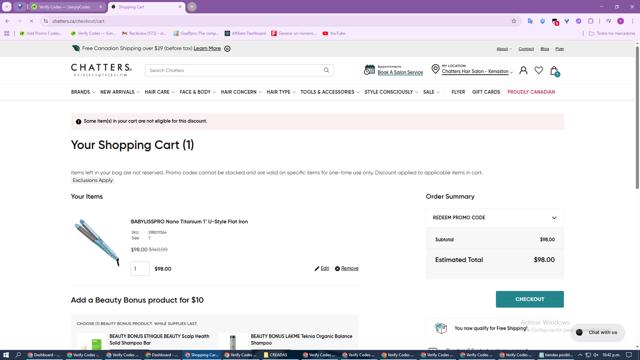The image size is (640, 360).
Task: Open the New Arrivals dropdown menu
Action: (120, 92)
